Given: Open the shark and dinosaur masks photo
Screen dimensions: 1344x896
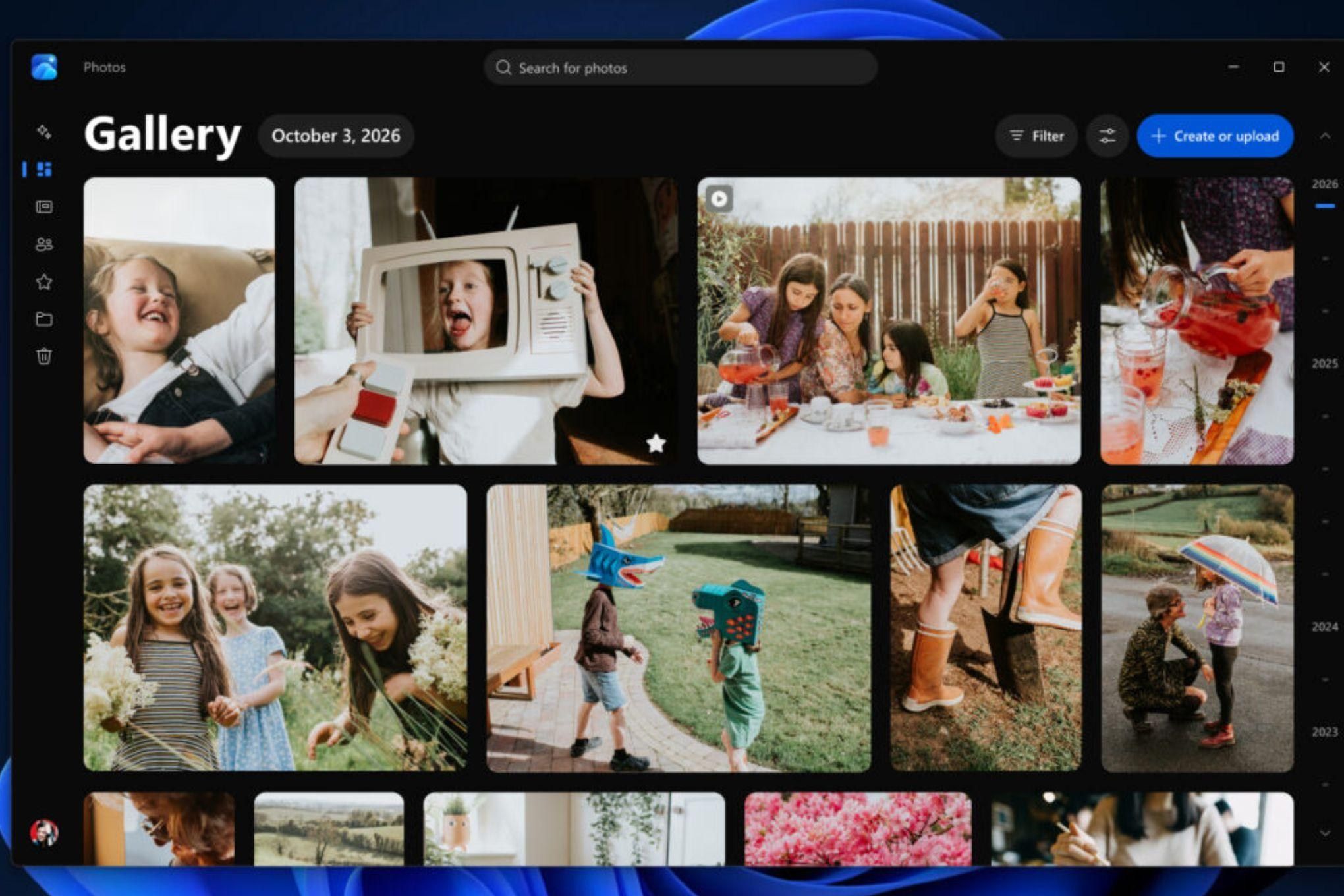Looking at the screenshot, I should (679, 628).
